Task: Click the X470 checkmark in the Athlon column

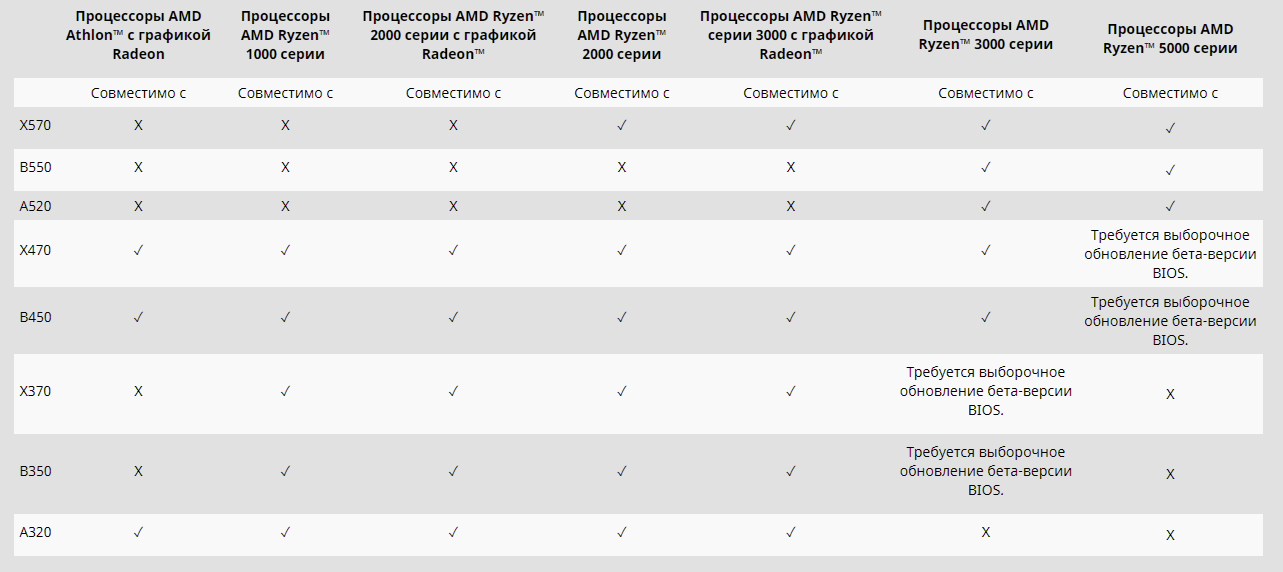Action: click(x=138, y=250)
